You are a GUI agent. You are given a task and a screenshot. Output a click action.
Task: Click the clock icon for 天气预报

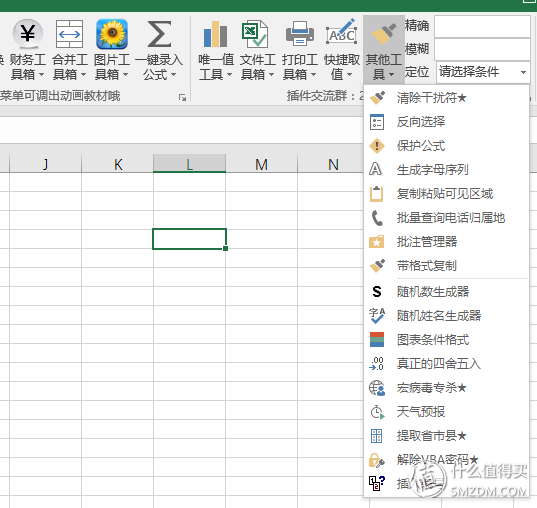click(377, 412)
